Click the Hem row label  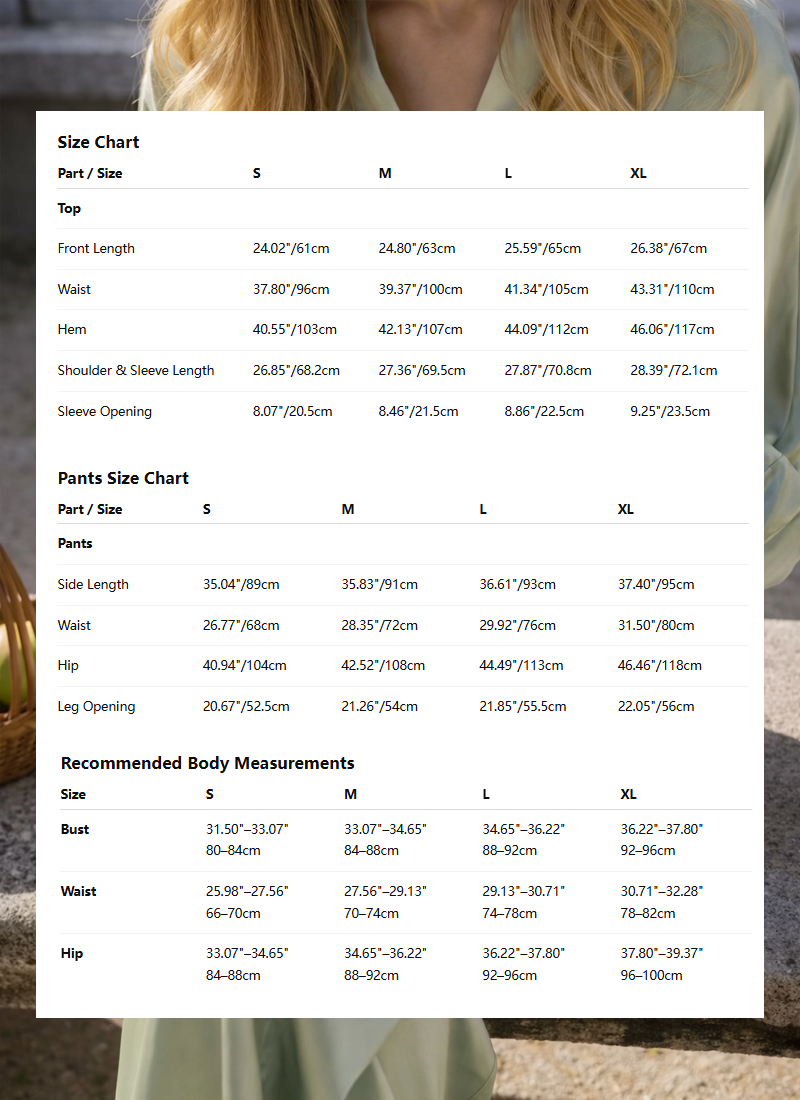pyautogui.click(x=72, y=329)
